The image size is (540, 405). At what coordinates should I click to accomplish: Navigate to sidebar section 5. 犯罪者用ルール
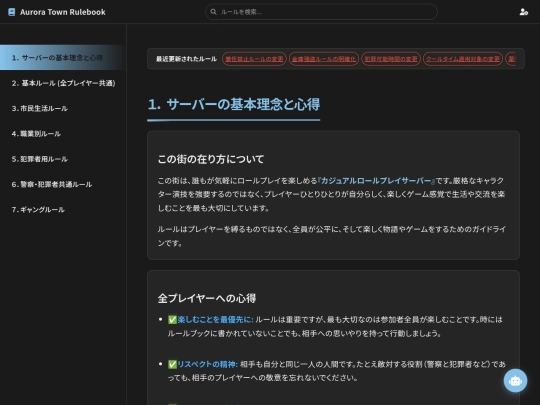[x=63, y=159]
